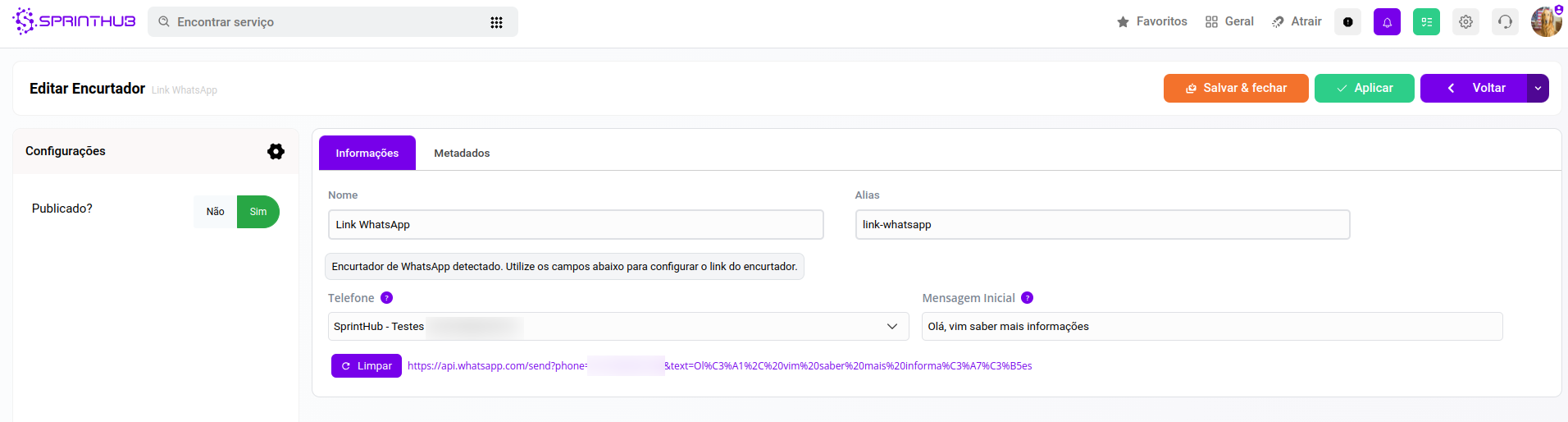Switch to the Metadados tab
Image resolution: width=1568 pixels, height=422 pixels.
click(462, 154)
